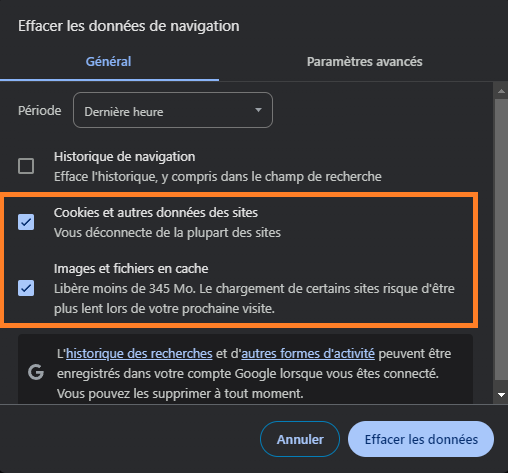Image resolution: width=508 pixels, height=473 pixels.
Task: Open the Paramètres avancés tab
Action: click(x=364, y=62)
